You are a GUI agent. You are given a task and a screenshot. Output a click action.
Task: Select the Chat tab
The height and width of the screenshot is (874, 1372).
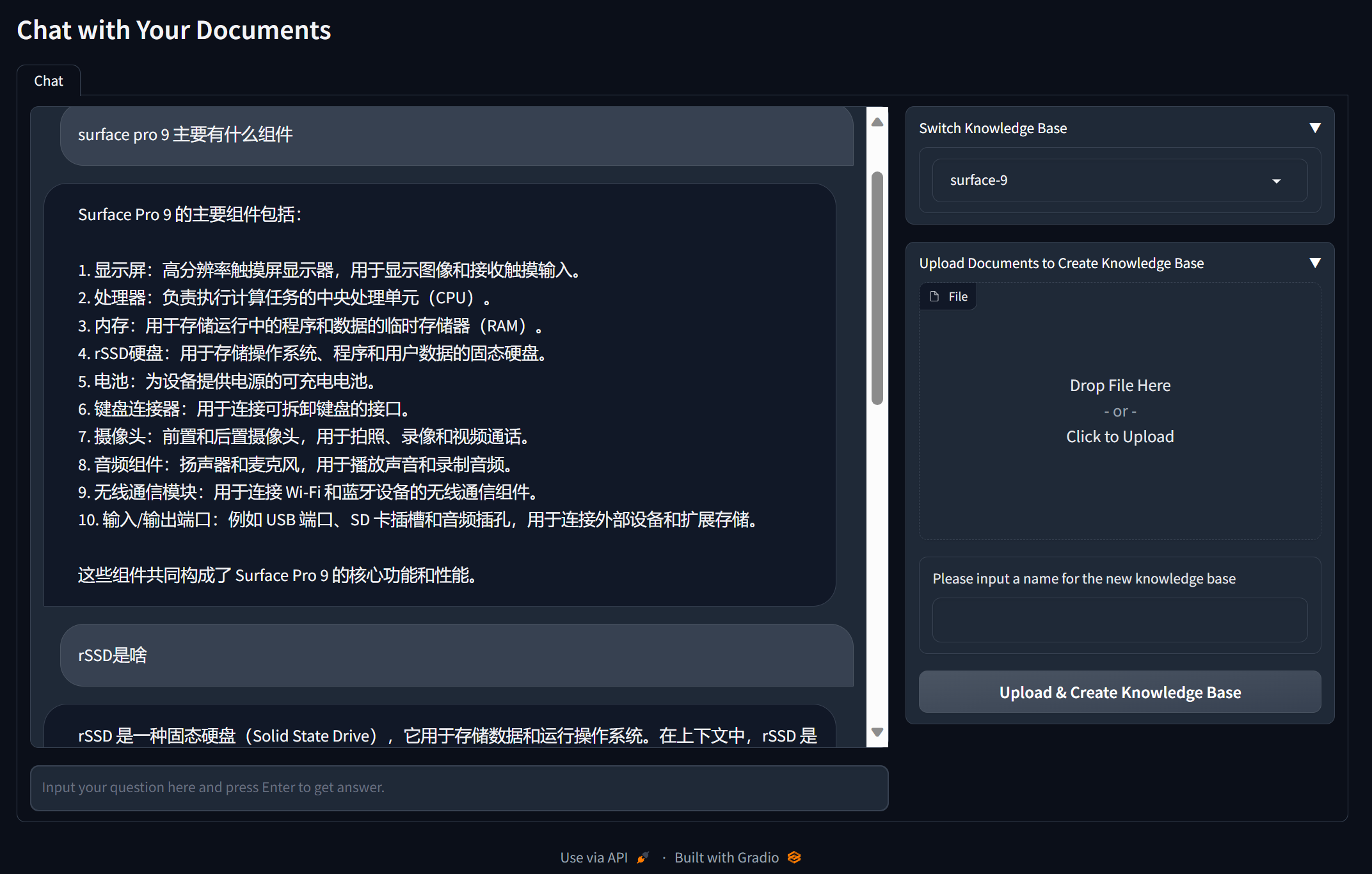49,81
